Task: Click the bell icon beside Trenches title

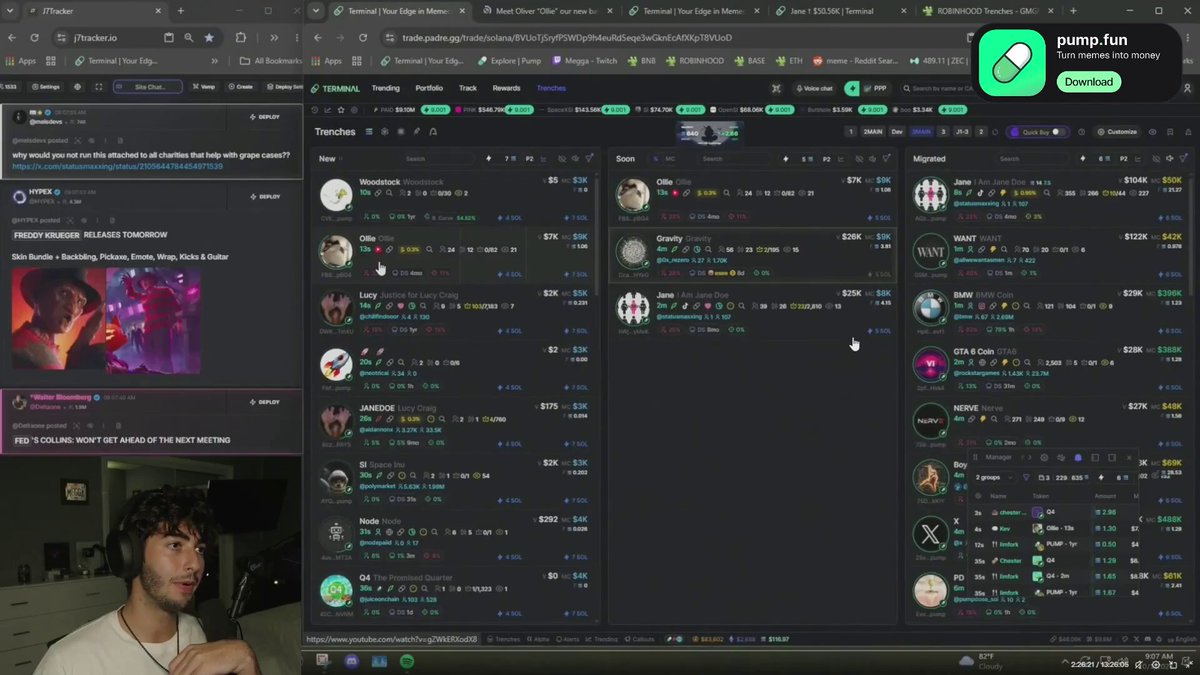Action: tap(432, 132)
